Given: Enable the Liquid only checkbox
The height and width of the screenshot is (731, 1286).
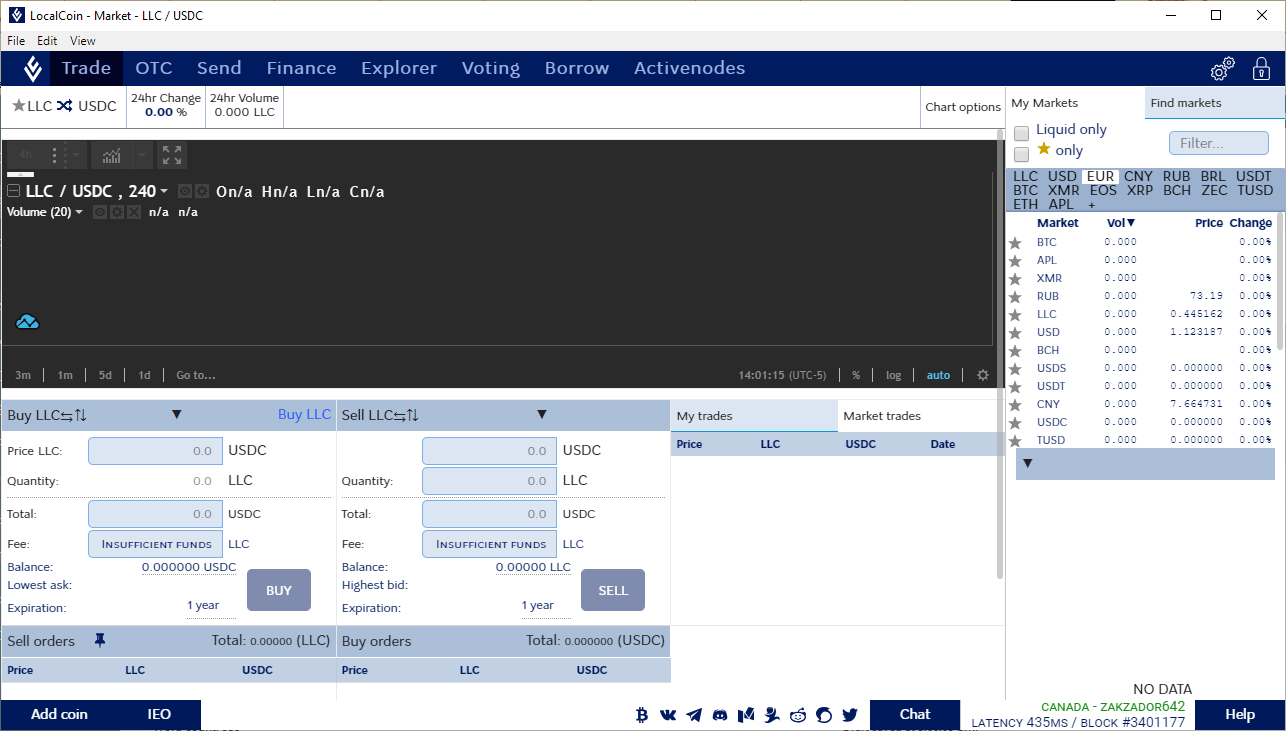Looking at the screenshot, I should tap(1021, 133).
